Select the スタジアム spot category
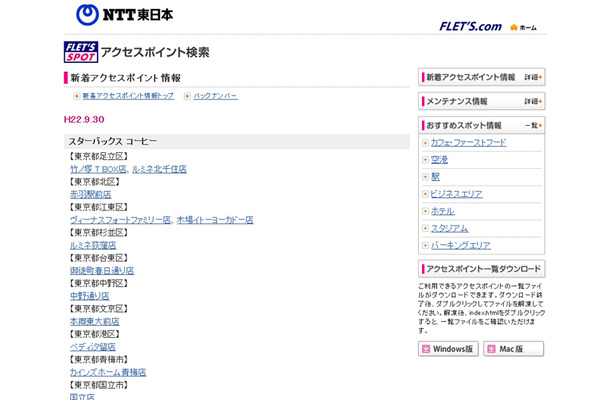 point(450,228)
